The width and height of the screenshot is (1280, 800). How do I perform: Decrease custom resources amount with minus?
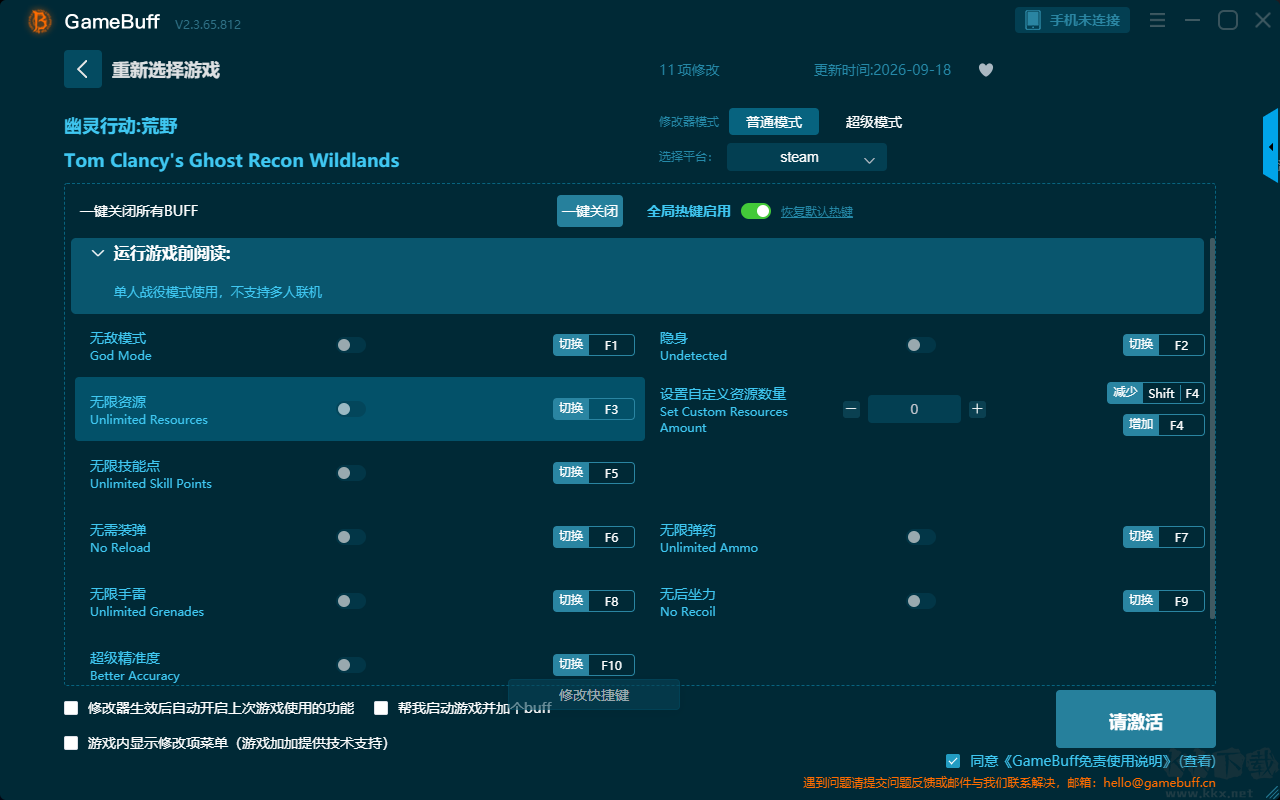click(x=851, y=409)
